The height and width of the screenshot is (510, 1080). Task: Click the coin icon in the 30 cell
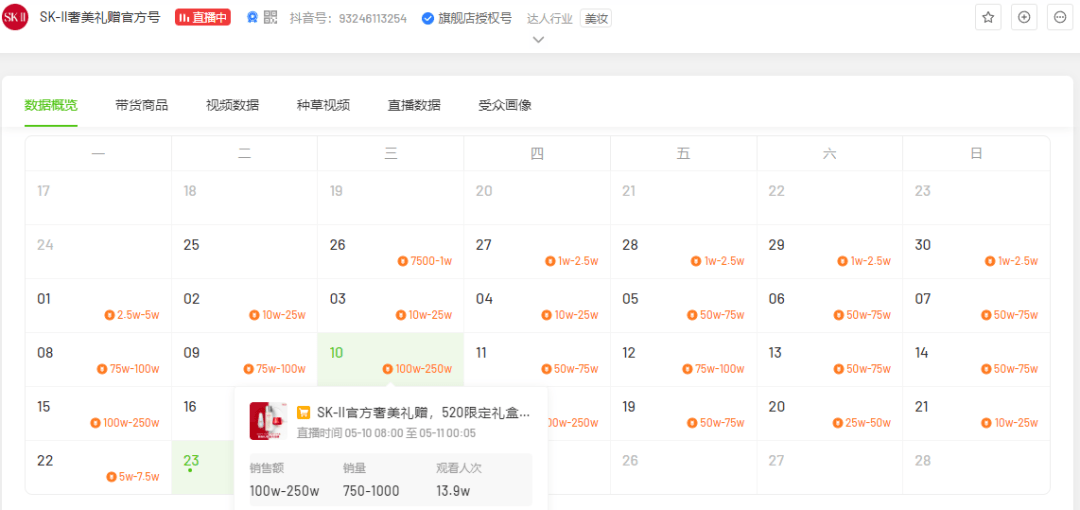[x=990, y=261]
